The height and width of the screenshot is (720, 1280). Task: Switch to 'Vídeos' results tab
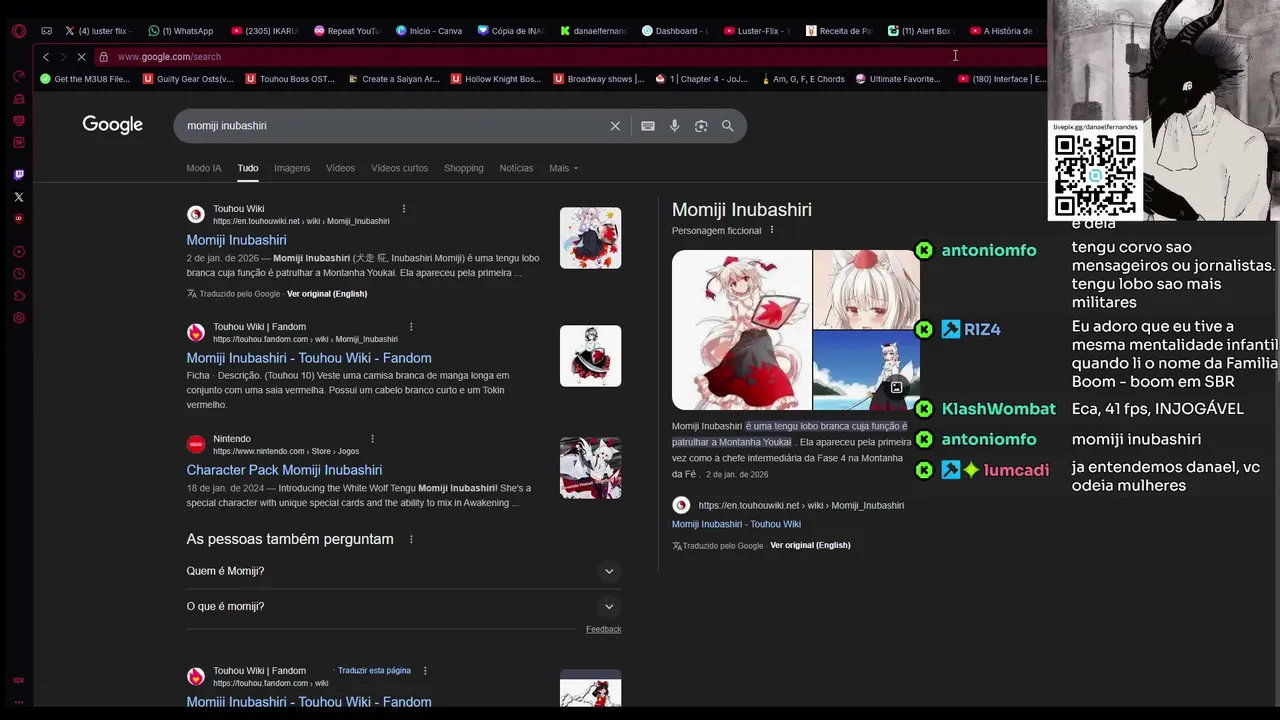click(340, 168)
